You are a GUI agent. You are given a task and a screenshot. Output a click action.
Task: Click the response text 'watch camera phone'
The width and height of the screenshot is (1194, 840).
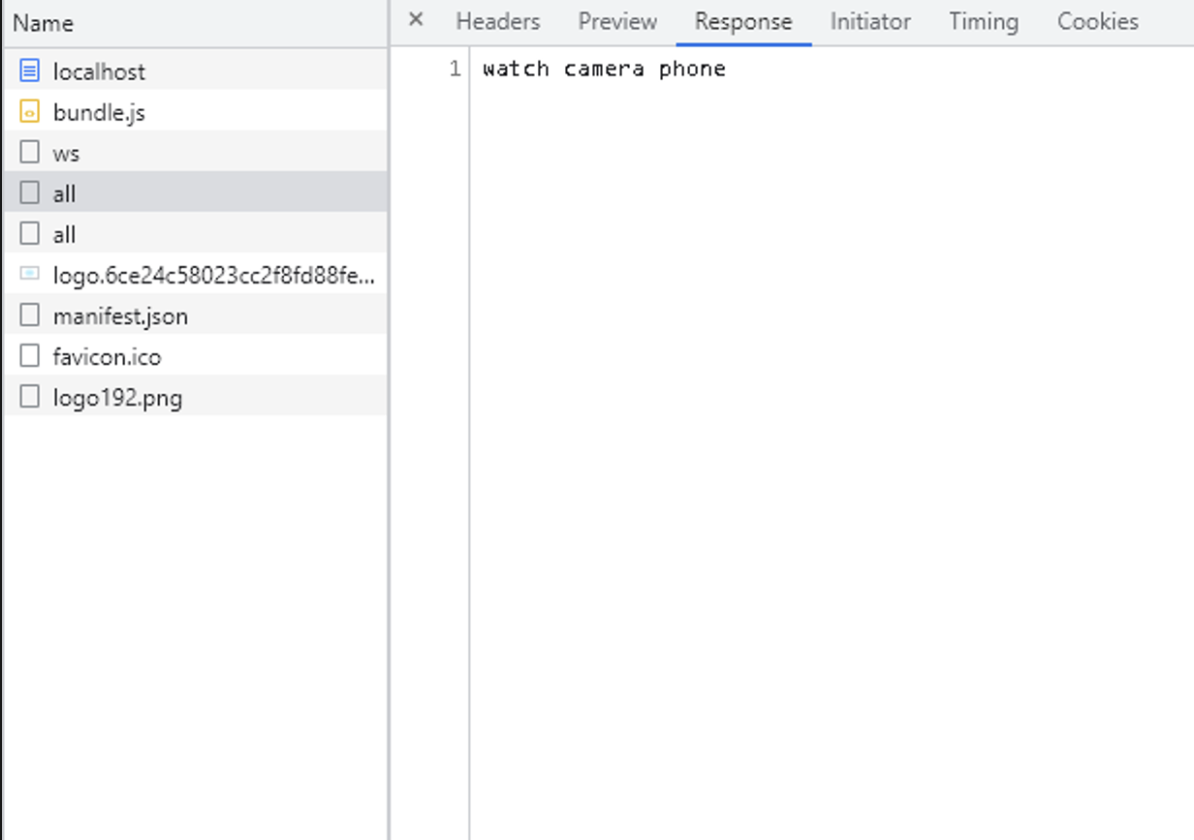point(604,69)
